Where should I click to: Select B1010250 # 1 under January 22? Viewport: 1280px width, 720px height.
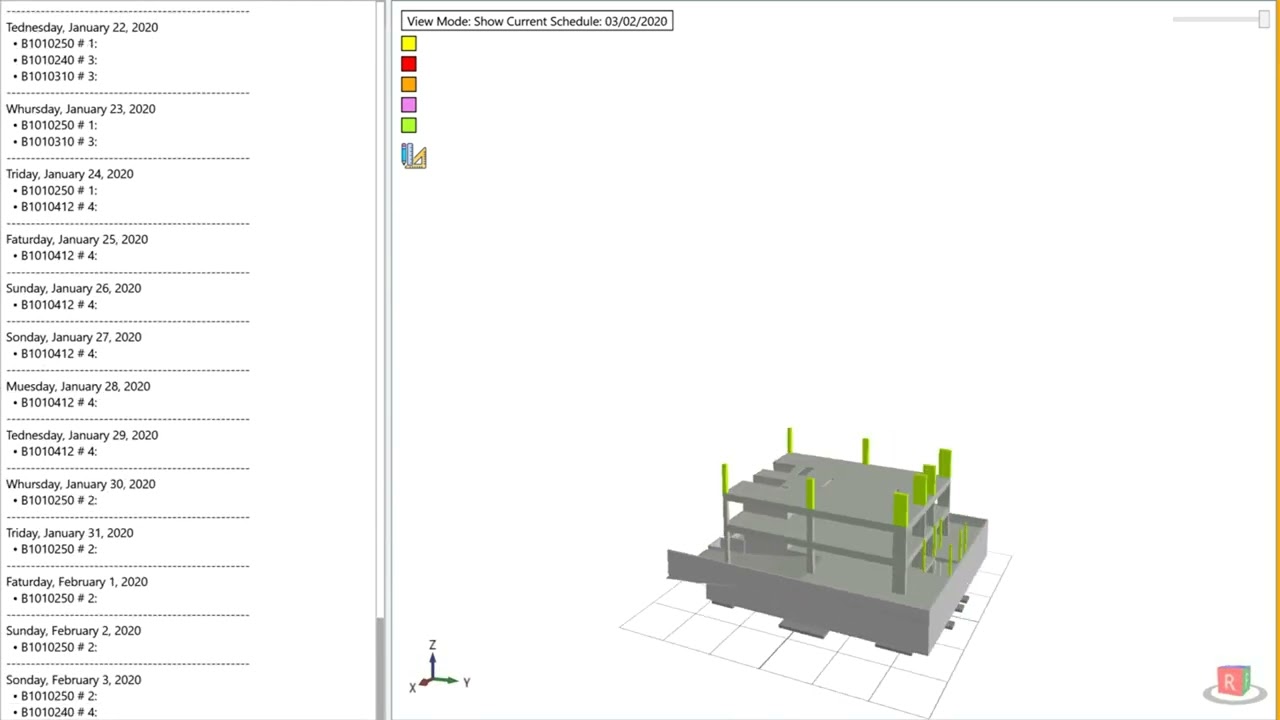[x=59, y=44]
